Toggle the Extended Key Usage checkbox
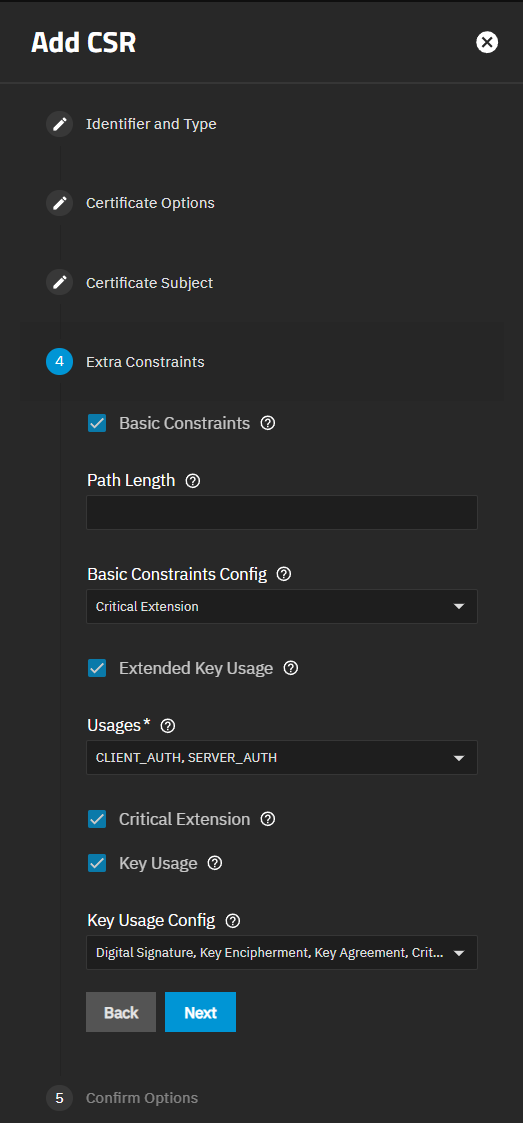This screenshot has width=523, height=1123. click(x=97, y=668)
